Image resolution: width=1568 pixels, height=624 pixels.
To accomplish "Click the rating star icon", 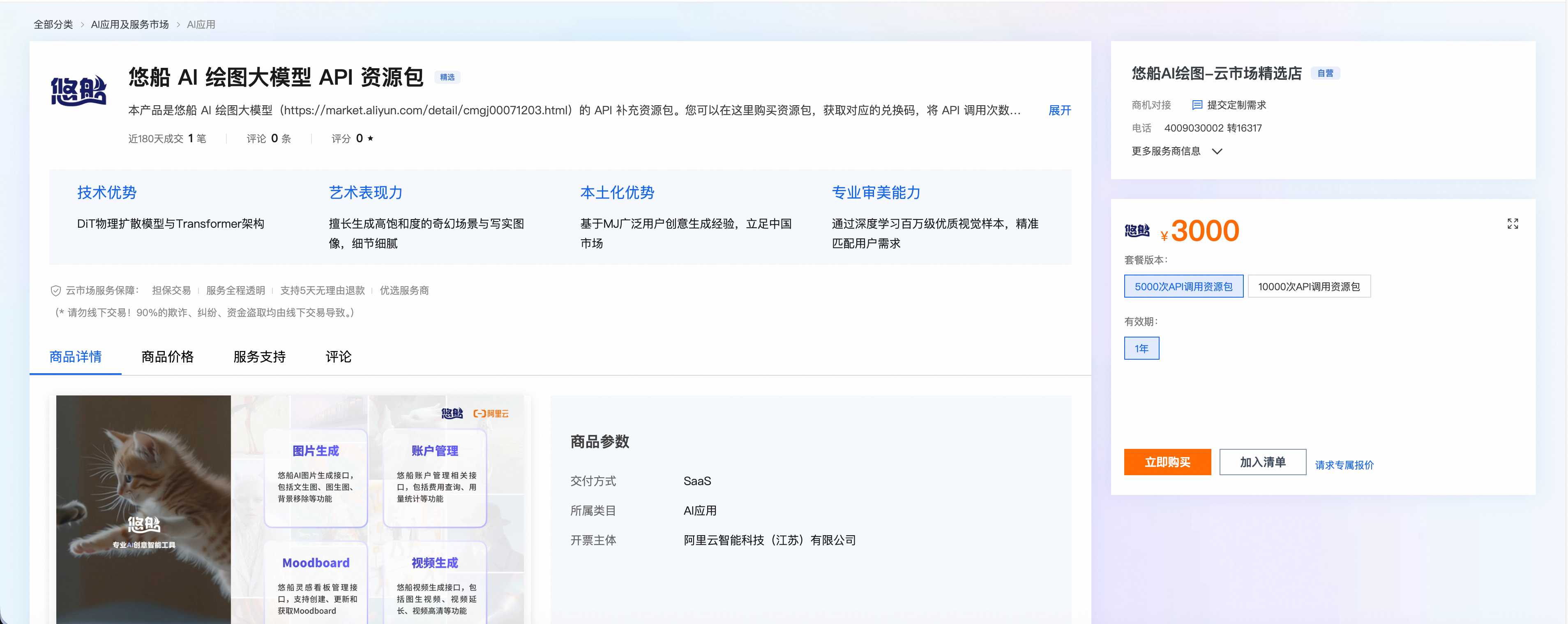I will coord(370,139).
